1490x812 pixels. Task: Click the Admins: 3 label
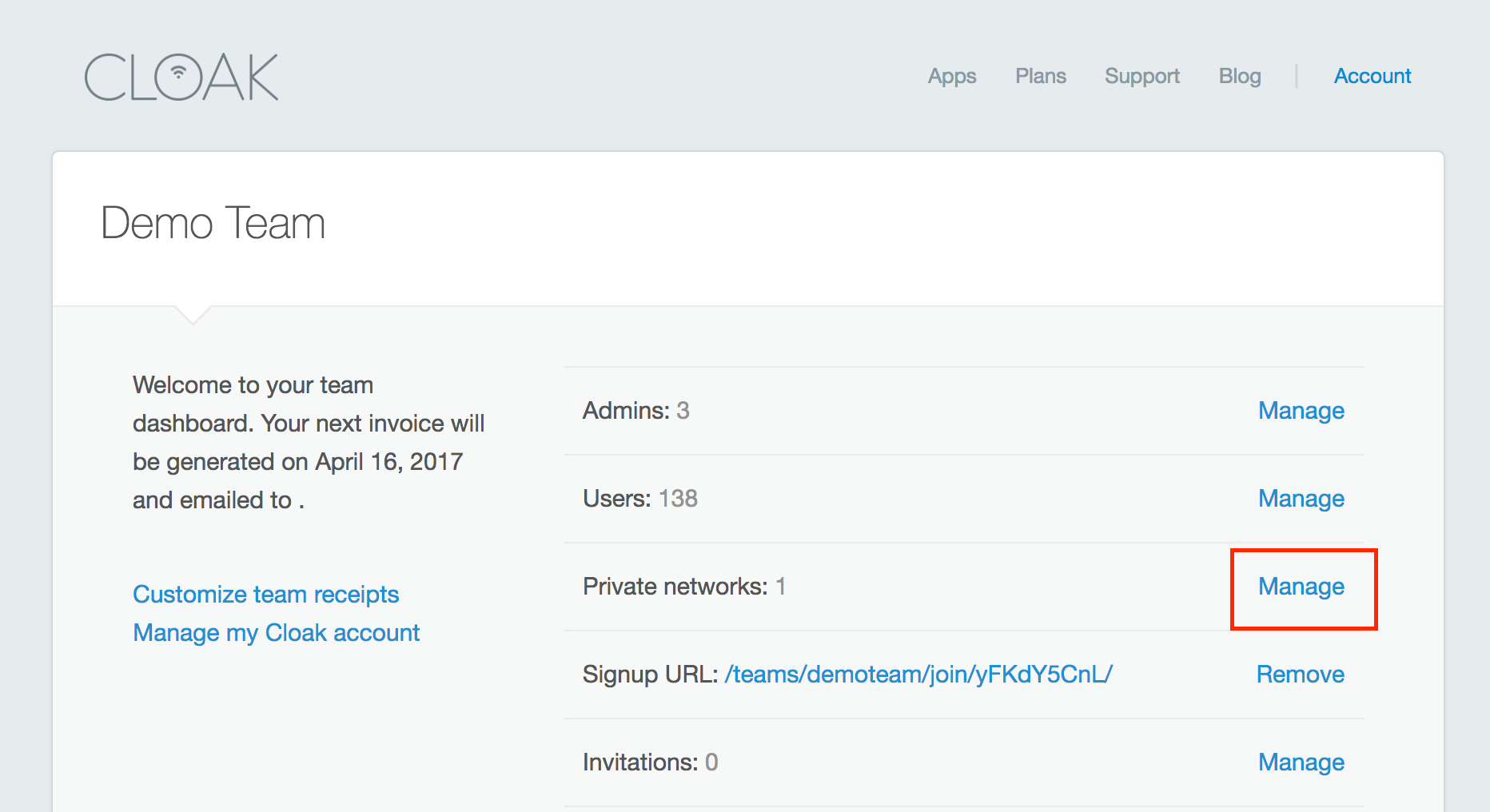pos(635,411)
